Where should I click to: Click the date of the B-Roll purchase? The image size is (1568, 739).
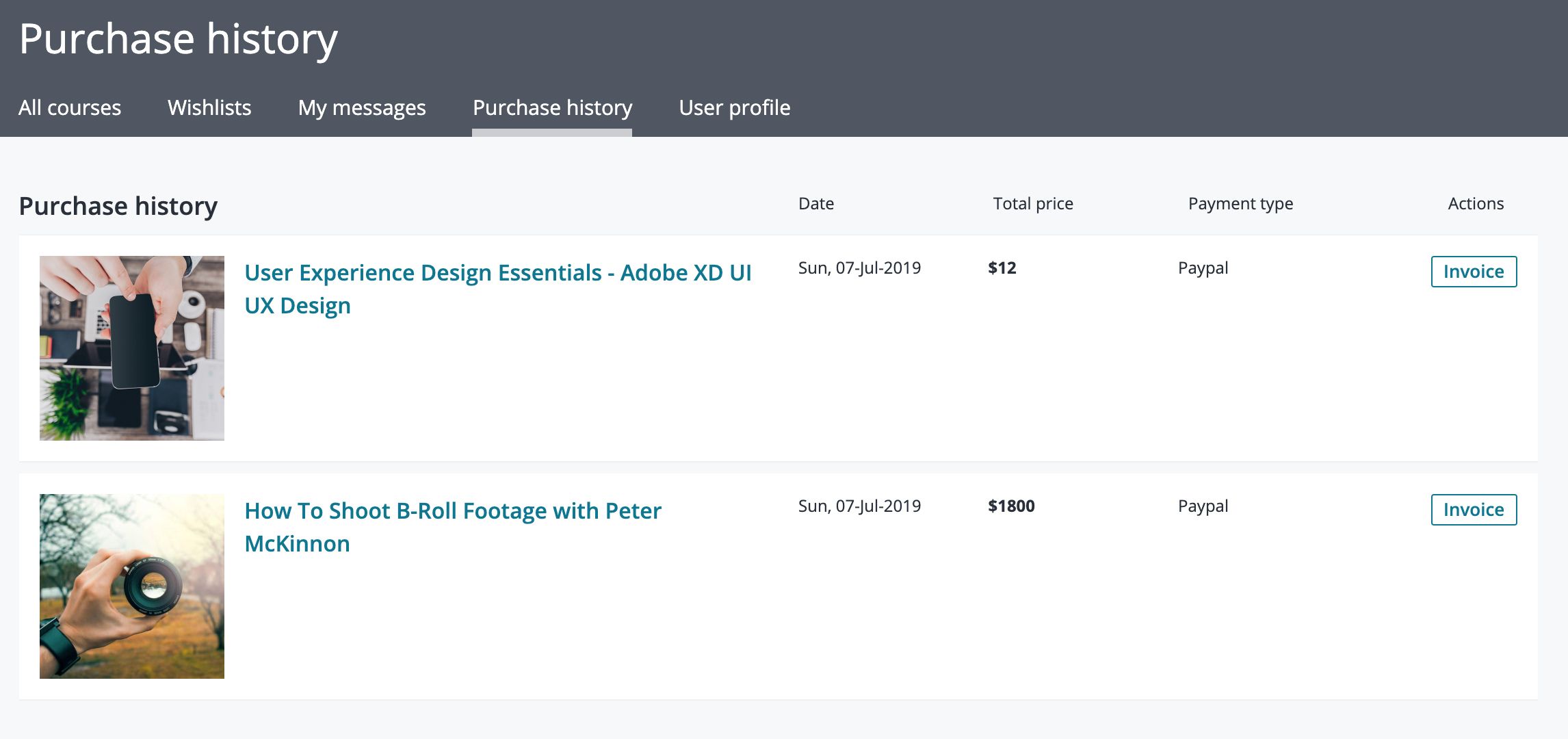pyautogui.click(x=859, y=506)
